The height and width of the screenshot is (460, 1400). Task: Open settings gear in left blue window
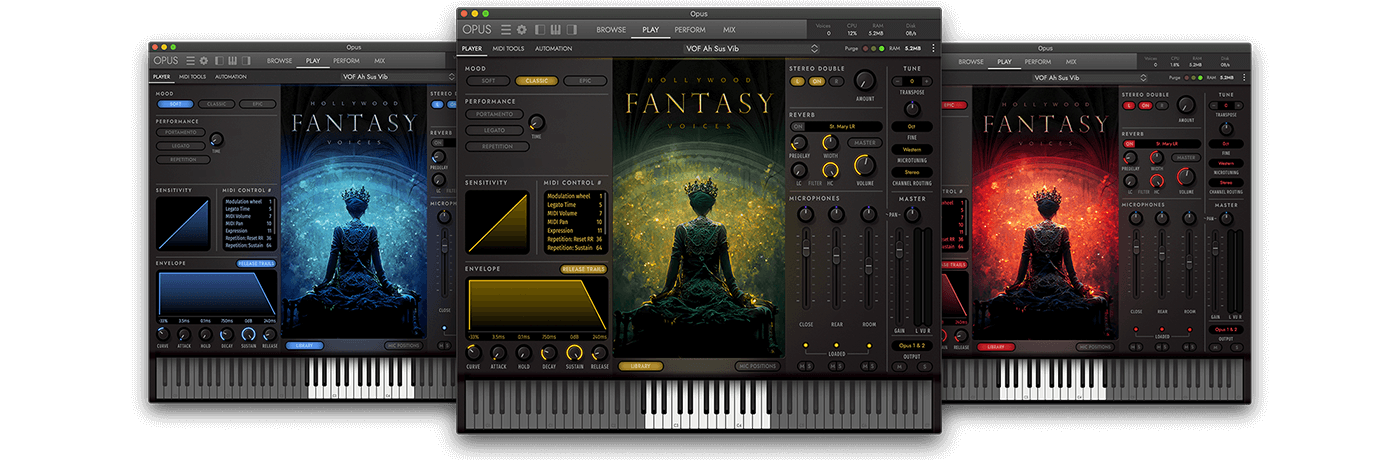pyautogui.click(x=204, y=61)
